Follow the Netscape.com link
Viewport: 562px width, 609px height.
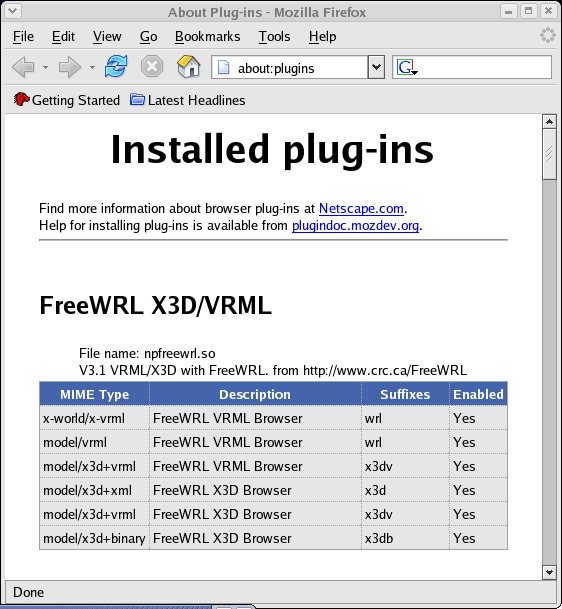pyautogui.click(x=361, y=209)
